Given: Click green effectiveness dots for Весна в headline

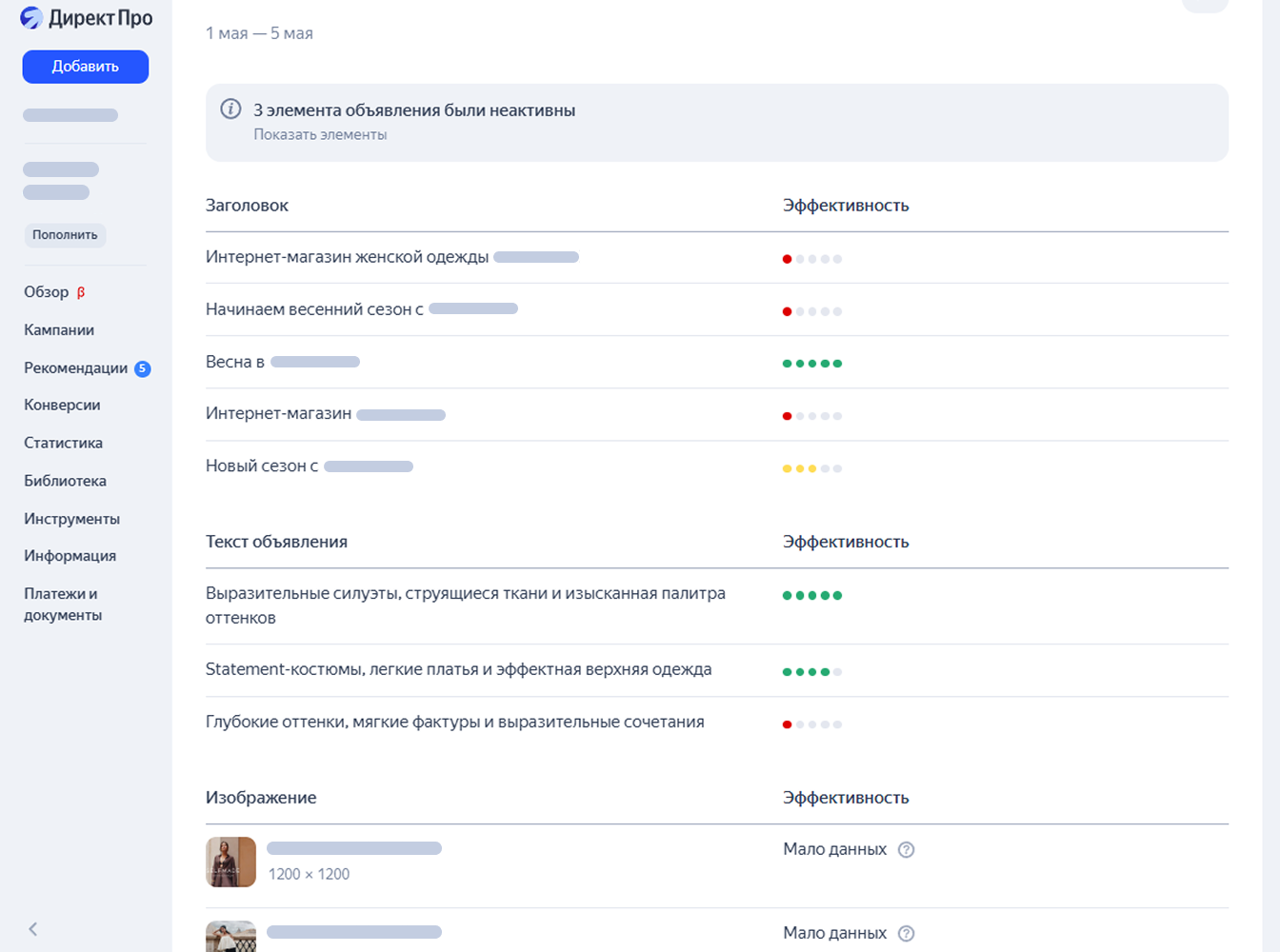Looking at the screenshot, I should [811, 364].
